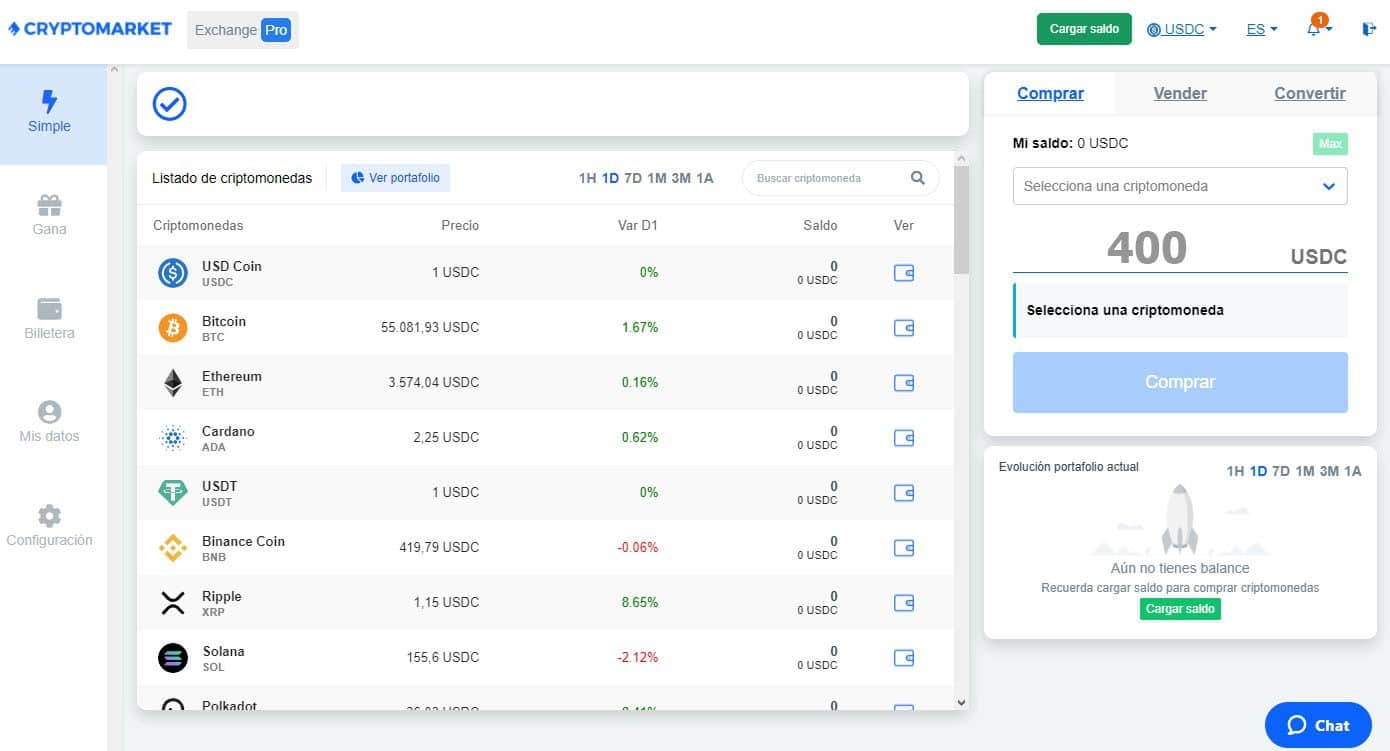The image size is (1390, 751).
Task: Click the CryptoMarket logo
Action: click(x=89, y=29)
